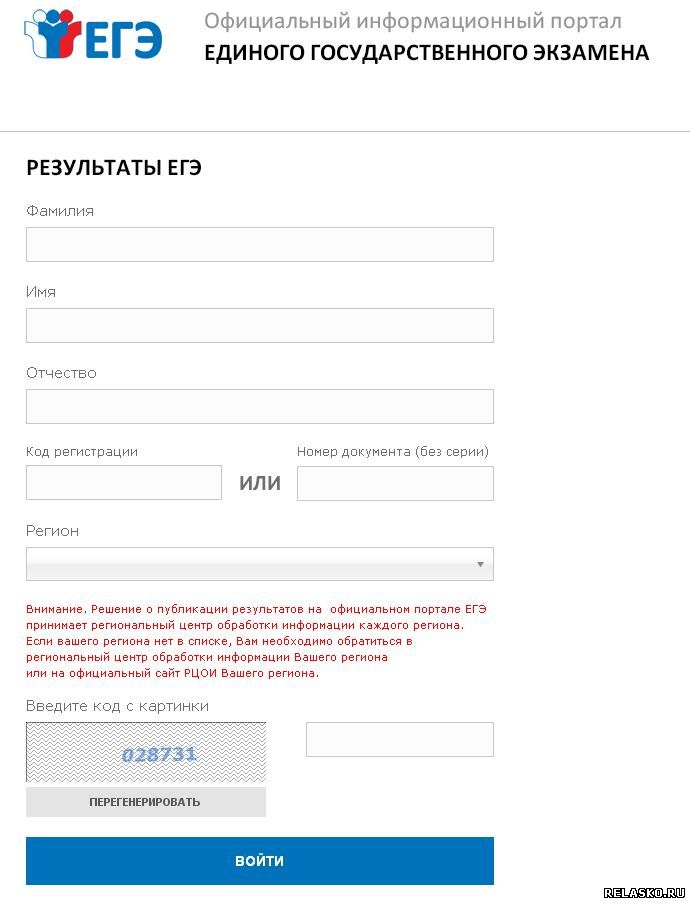The height and width of the screenshot is (903, 690).
Task: Click the Отчество input box
Action: (x=259, y=406)
